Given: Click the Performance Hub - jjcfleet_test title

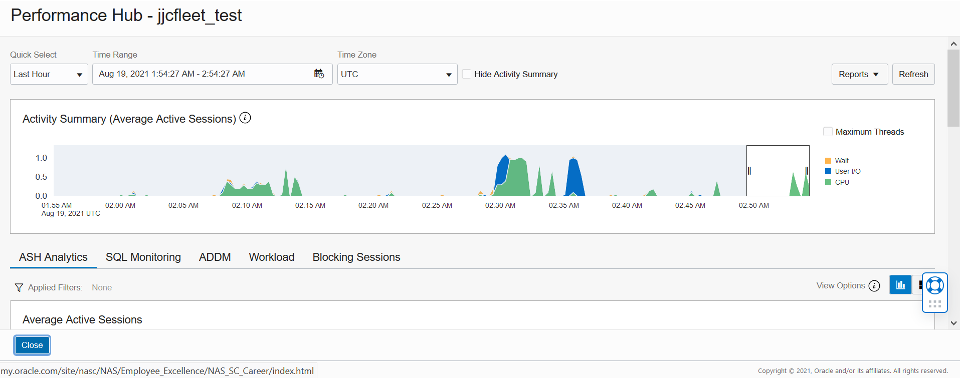Looking at the screenshot, I should (x=127, y=16).
